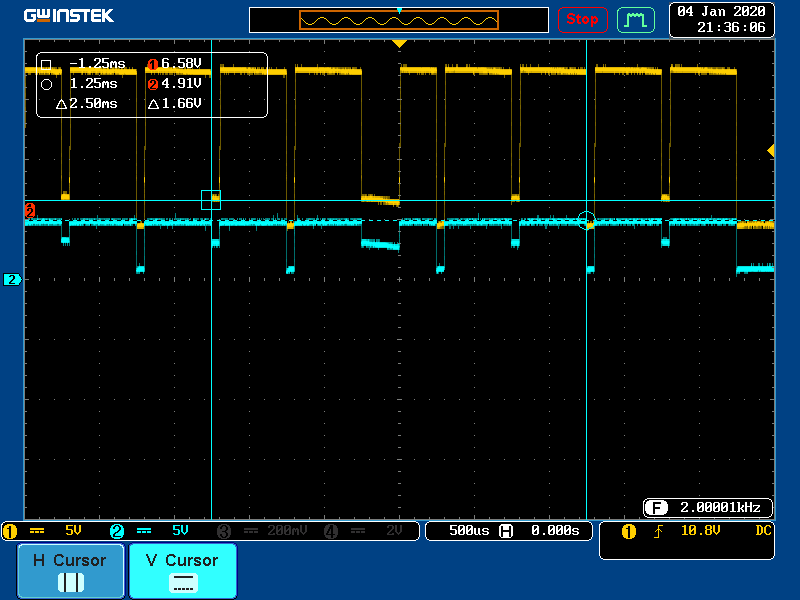Select the V Cursor menu item
Screen dimensions: 800x600
[x=182, y=570]
